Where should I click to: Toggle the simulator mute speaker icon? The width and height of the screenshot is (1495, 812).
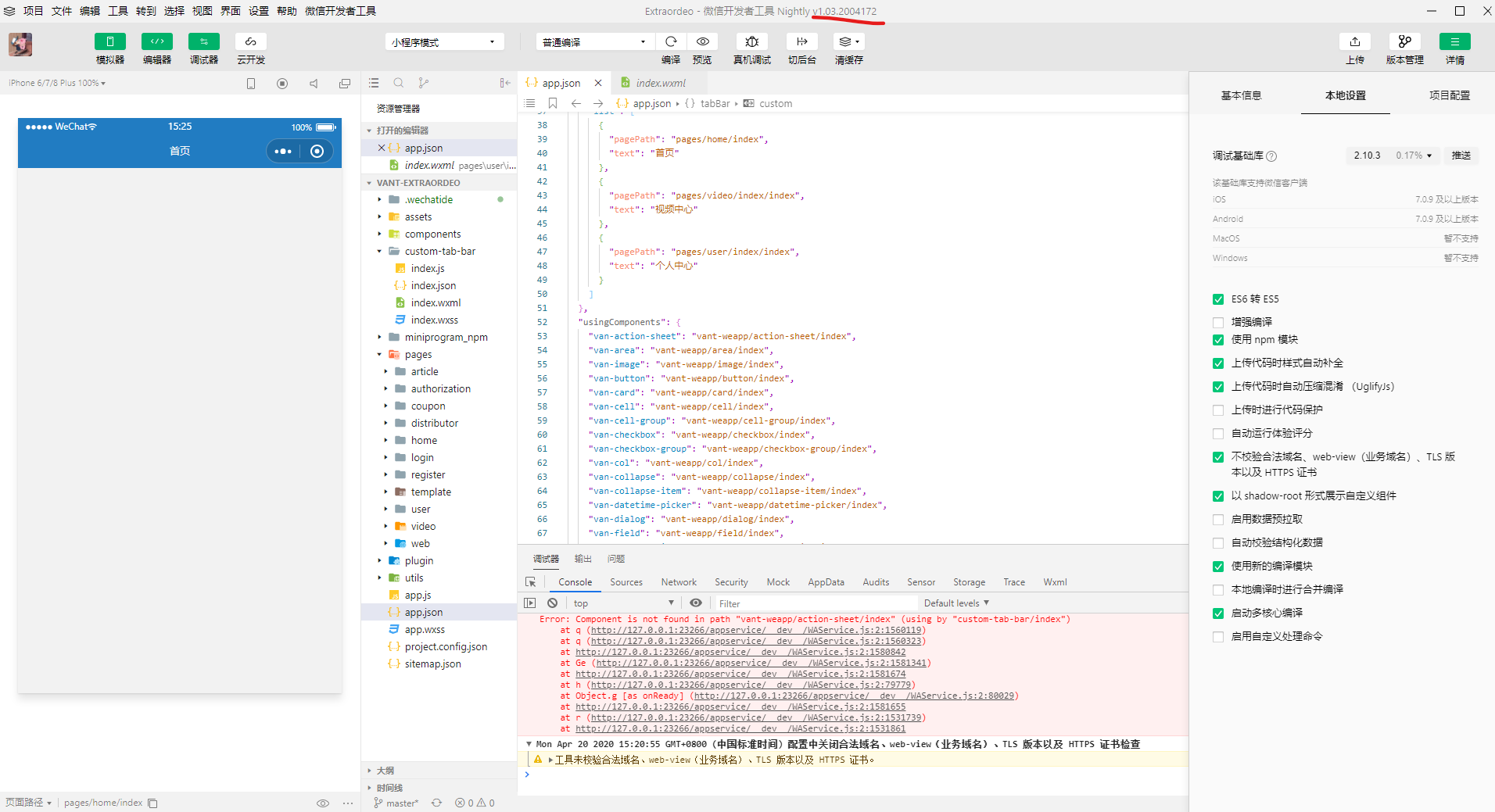click(314, 84)
